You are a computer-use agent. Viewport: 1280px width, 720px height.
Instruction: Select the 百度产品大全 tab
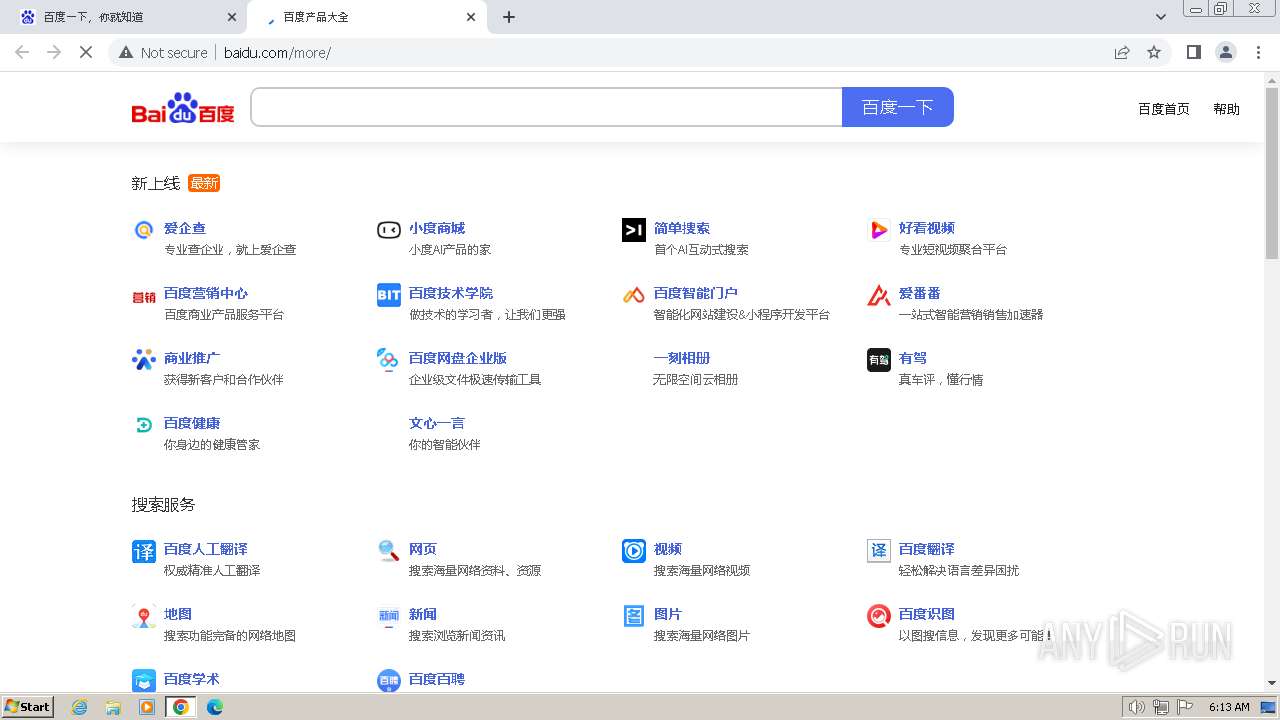click(x=366, y=17)
